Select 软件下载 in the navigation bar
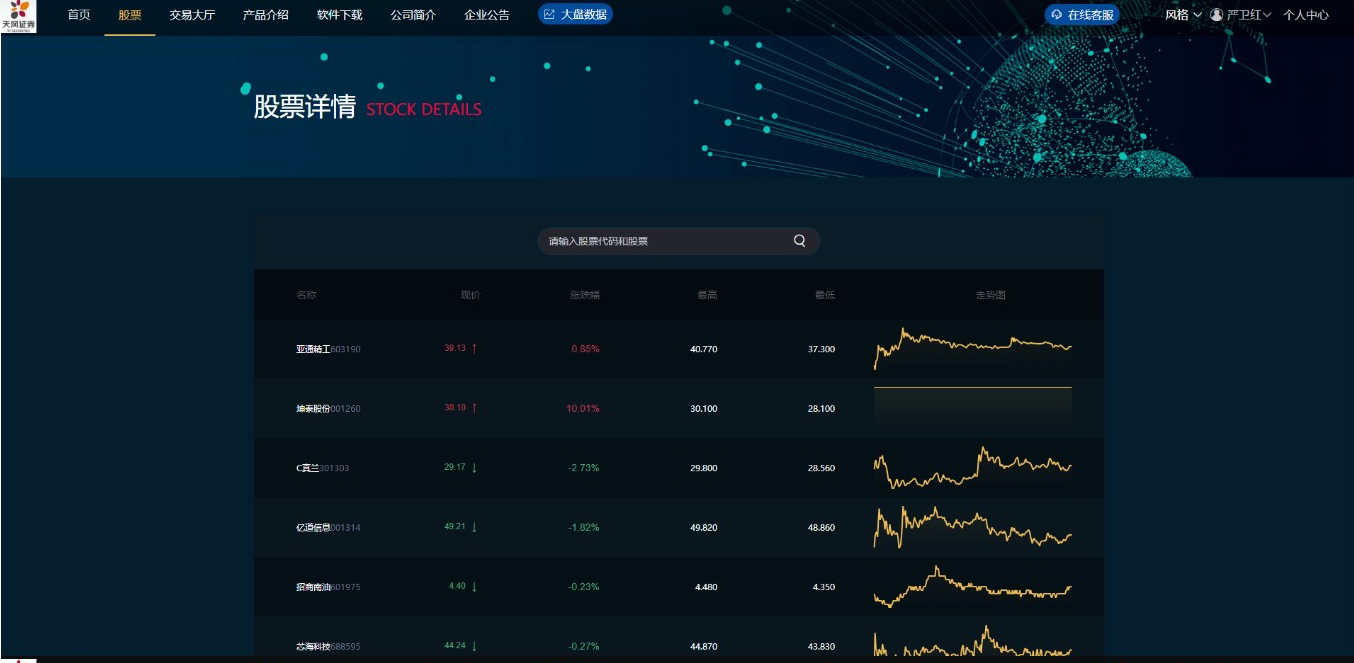This screenshot has height=663, width=1354. click(x=340, y=15)
